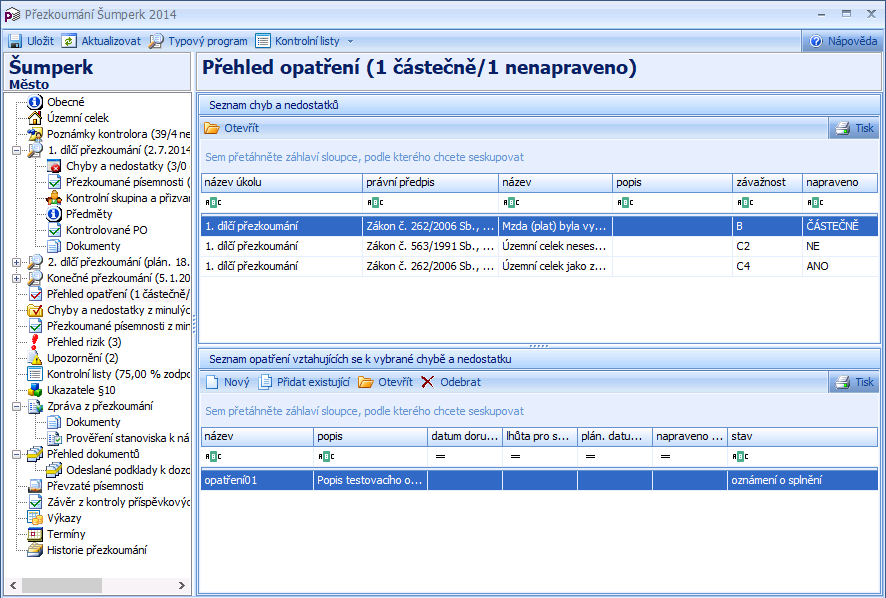This screenshot has height=598, width=886.
Task: Click the Nový button label
Action: pyautogui.click(x=236, y=382)
